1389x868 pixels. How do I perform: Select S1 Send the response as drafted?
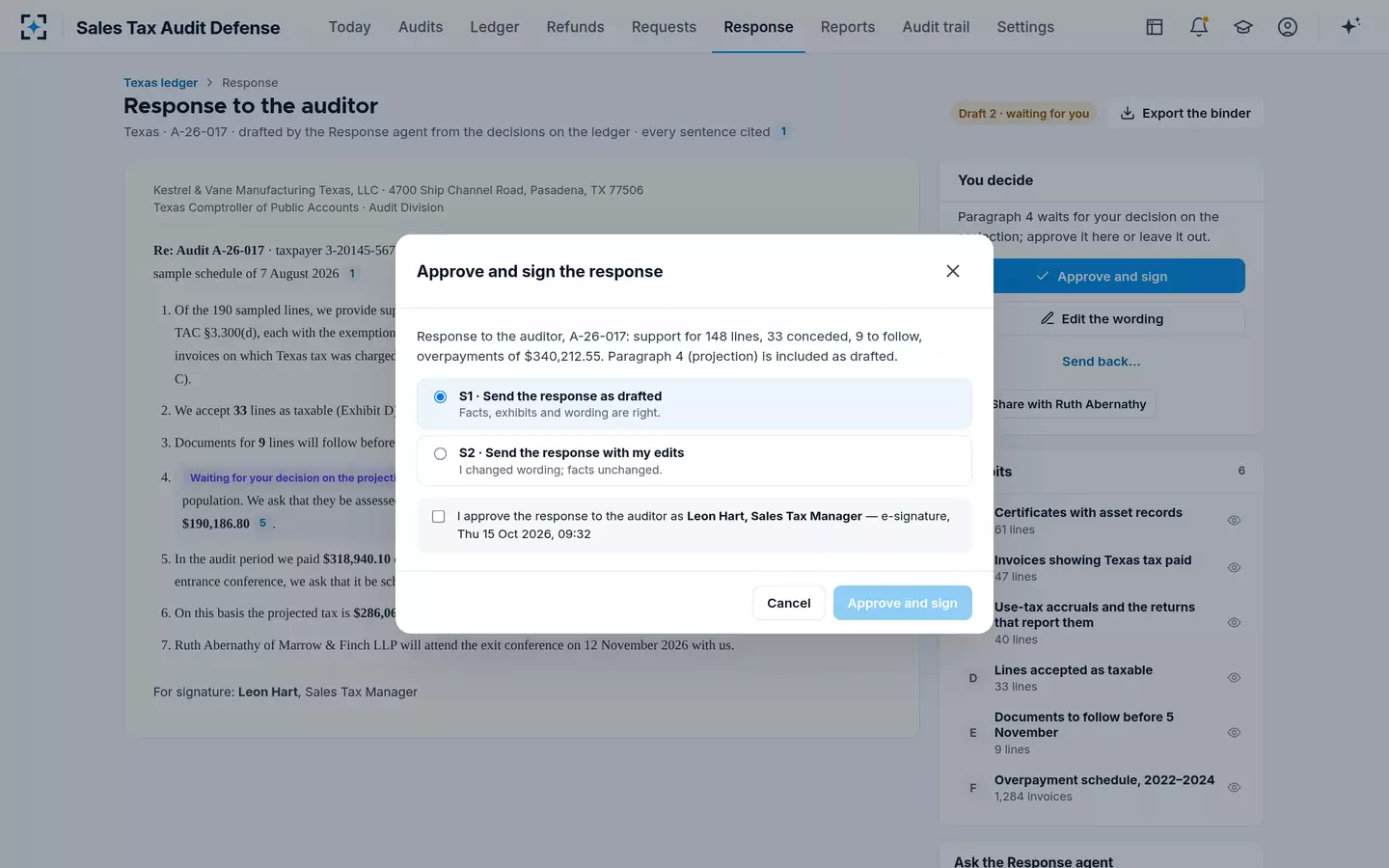click(694, 403)
